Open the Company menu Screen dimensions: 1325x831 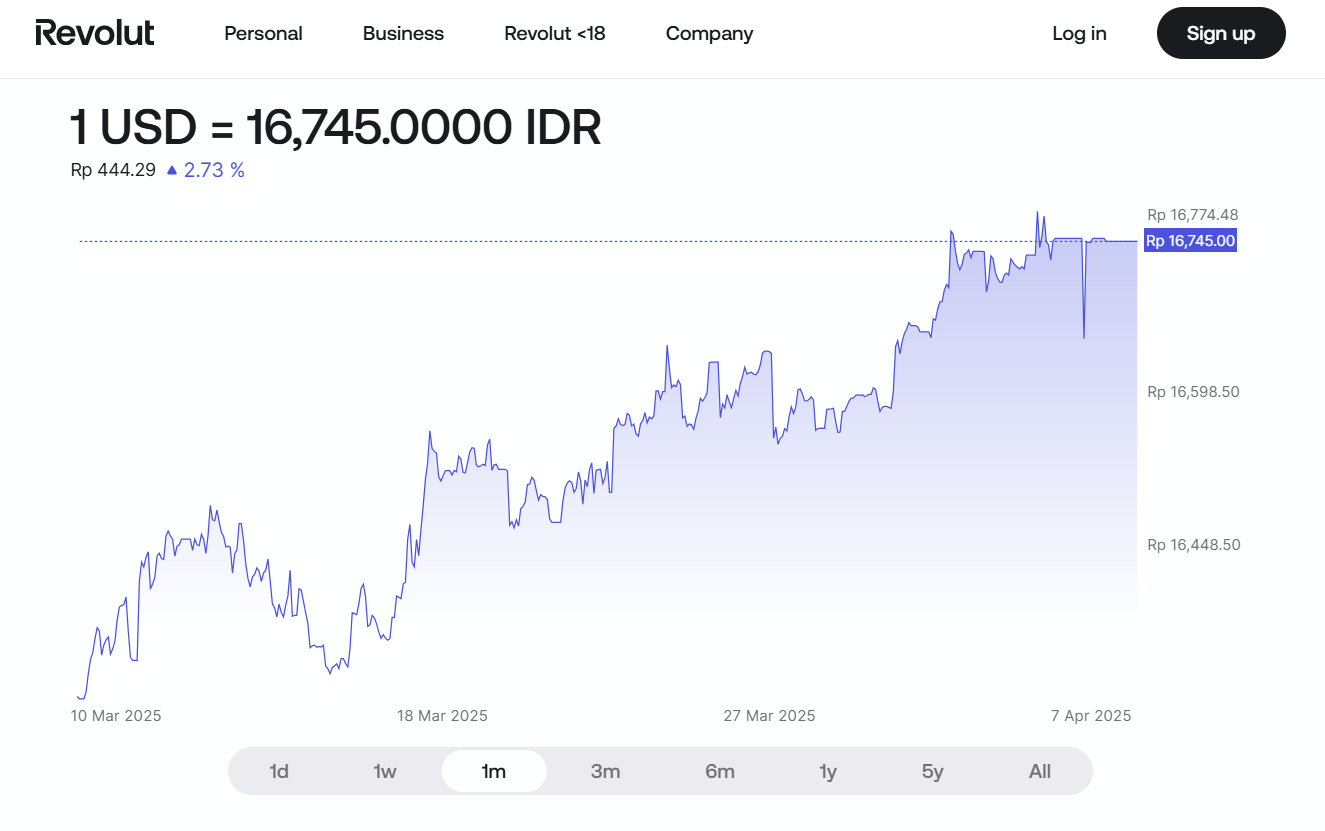coord(709,33)
